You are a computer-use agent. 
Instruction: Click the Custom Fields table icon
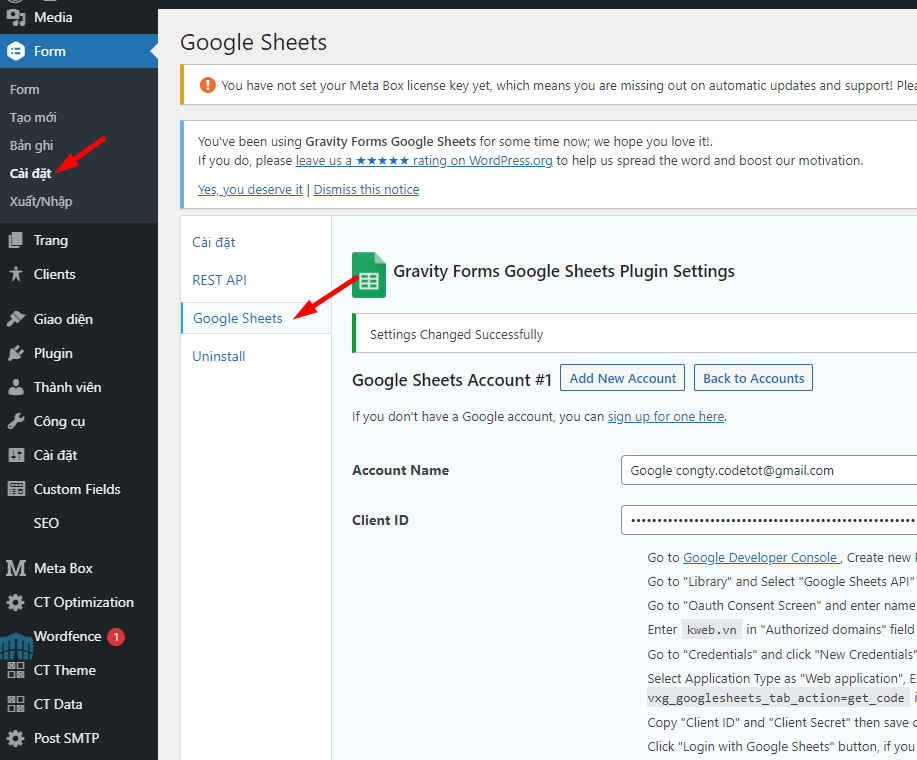[x=16, y=489]
